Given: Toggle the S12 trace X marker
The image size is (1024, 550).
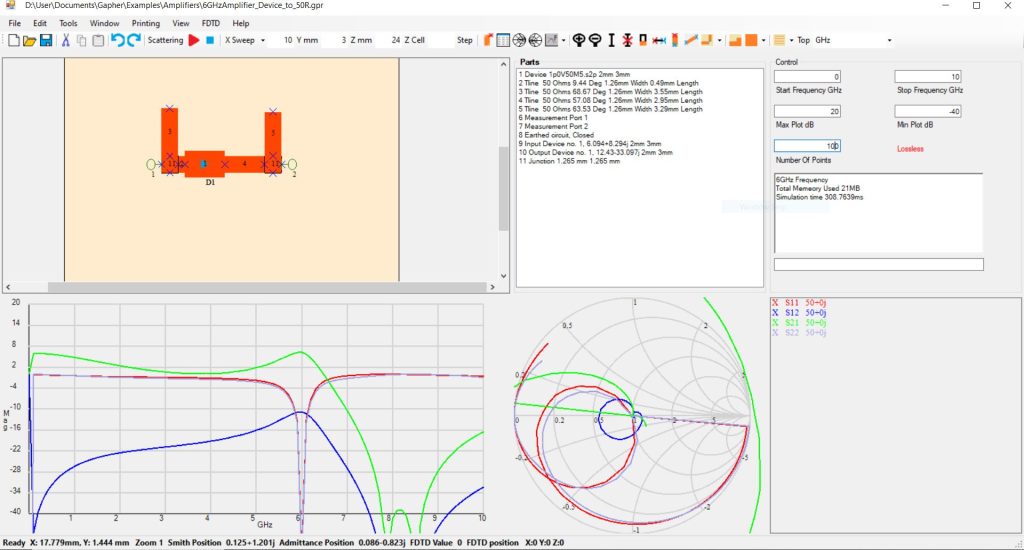Looking at the screenshot, I should 776,312.
